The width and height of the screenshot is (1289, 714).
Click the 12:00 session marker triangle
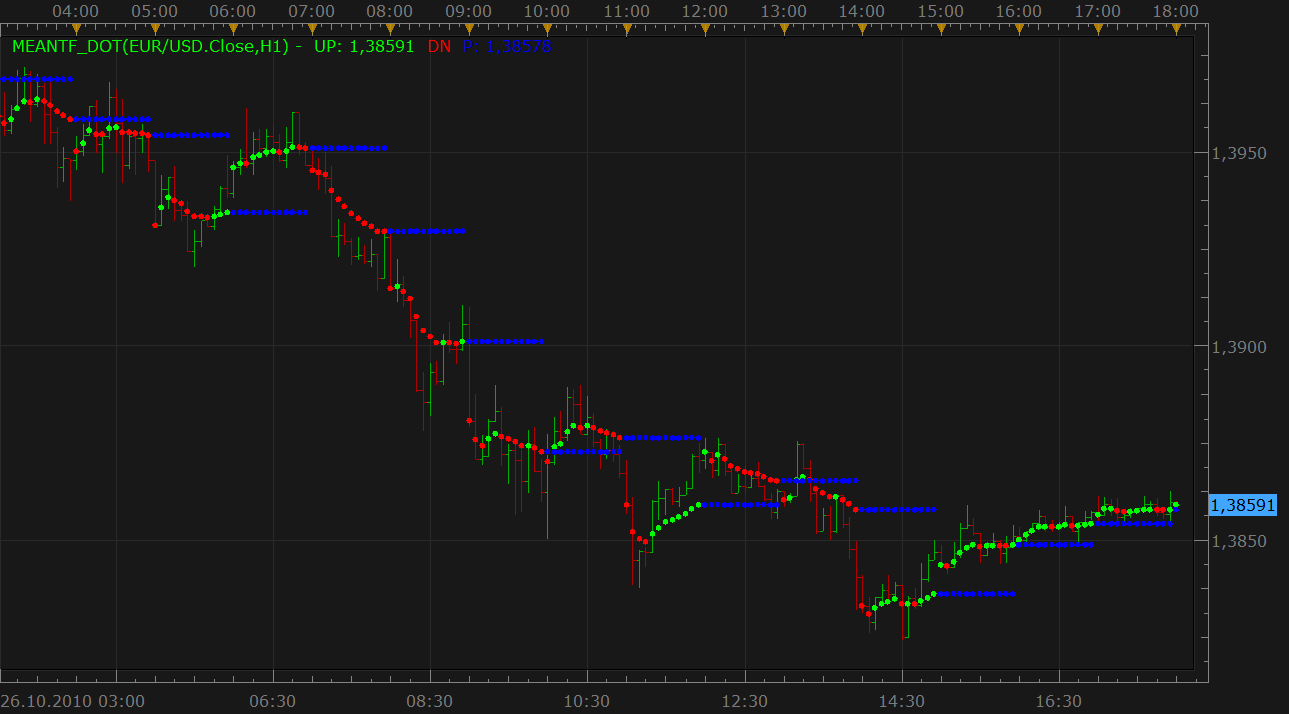pyautogui.click(x=705, y=28)
